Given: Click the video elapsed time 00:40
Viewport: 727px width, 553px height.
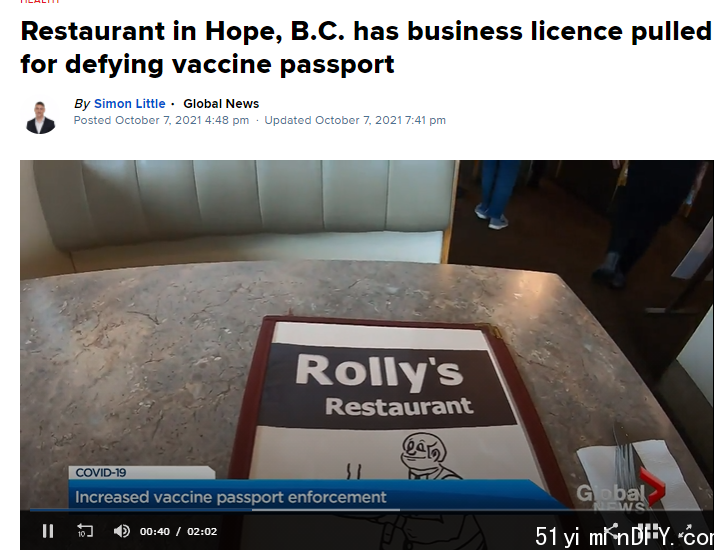Looking at the screenshot, I should [x=155, y=531].
